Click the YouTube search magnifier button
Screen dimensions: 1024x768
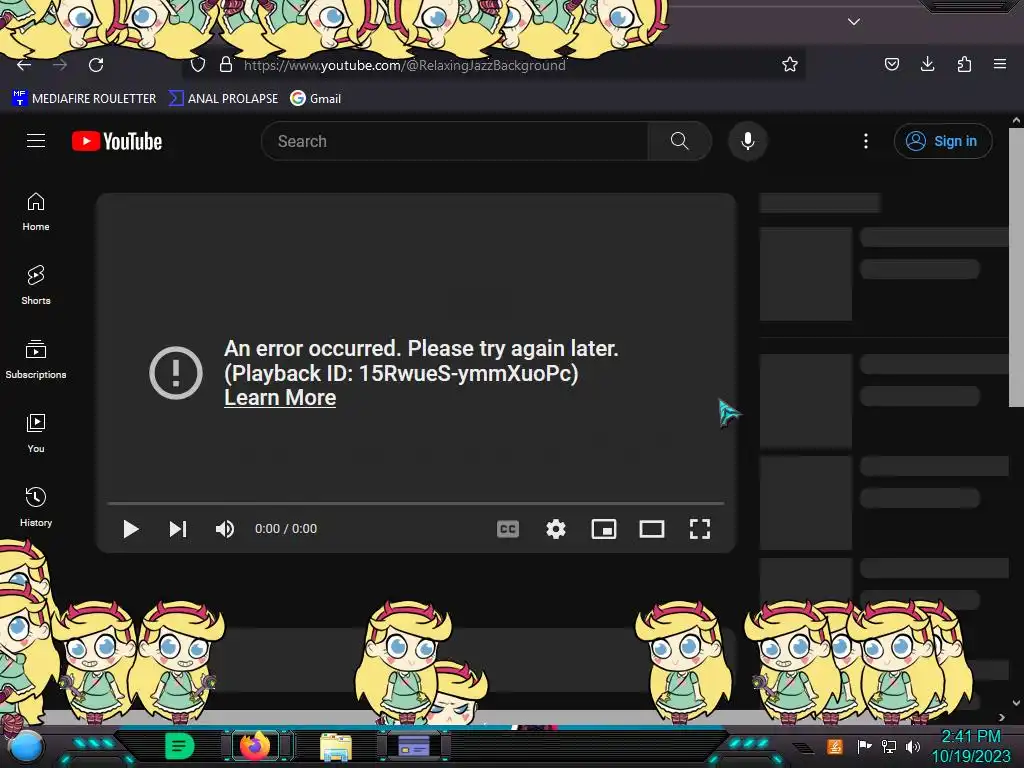coord(680,141)
